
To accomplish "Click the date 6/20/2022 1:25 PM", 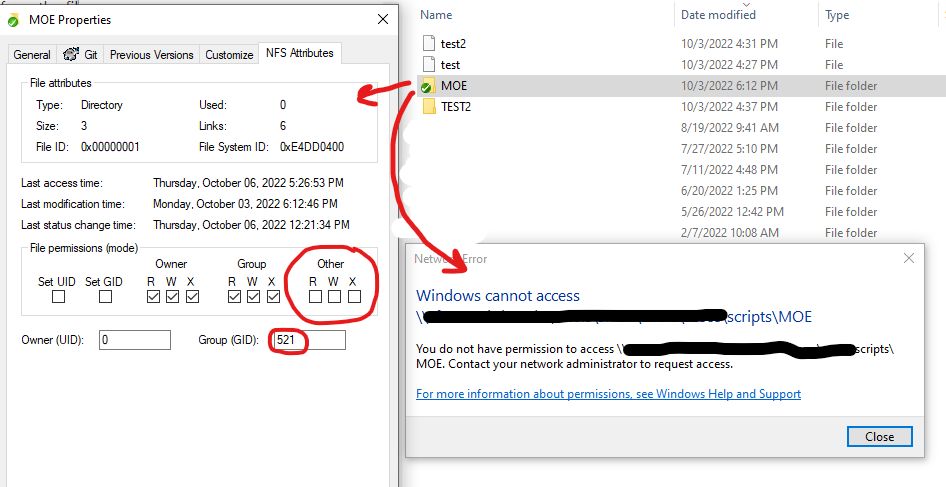I will pos(729,191).
